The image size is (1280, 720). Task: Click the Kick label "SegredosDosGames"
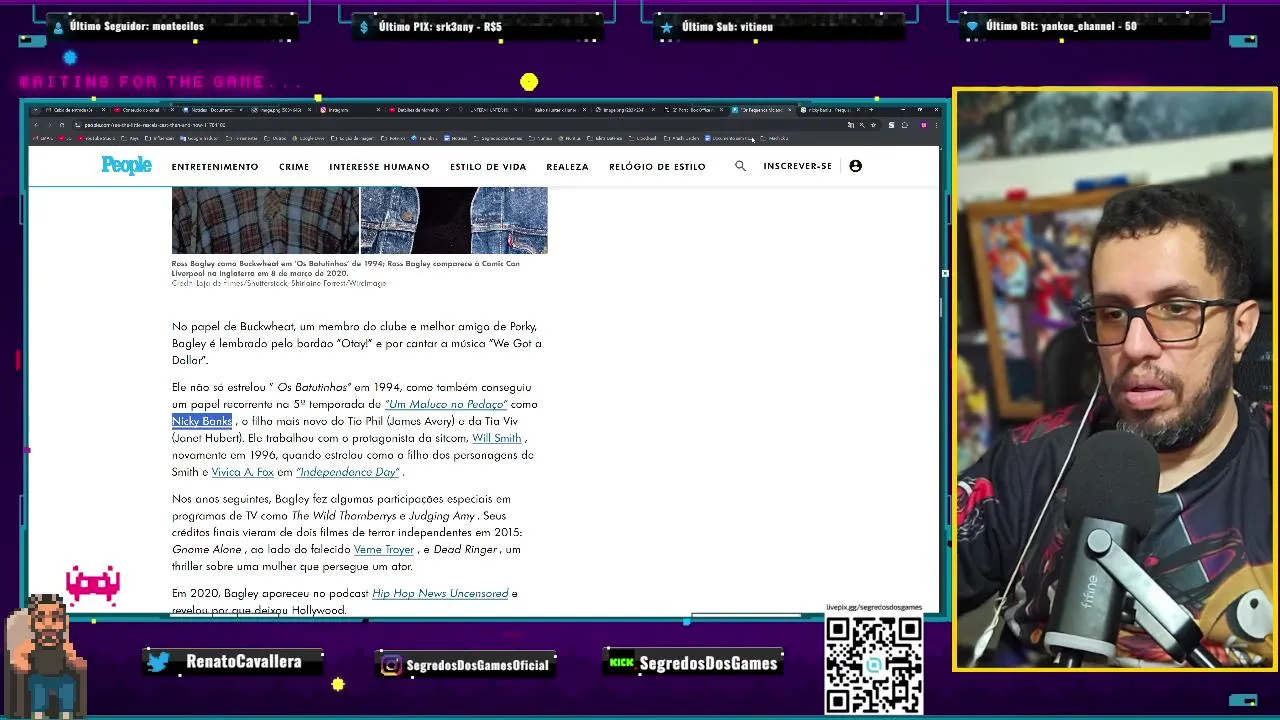(x=708, y=663)
